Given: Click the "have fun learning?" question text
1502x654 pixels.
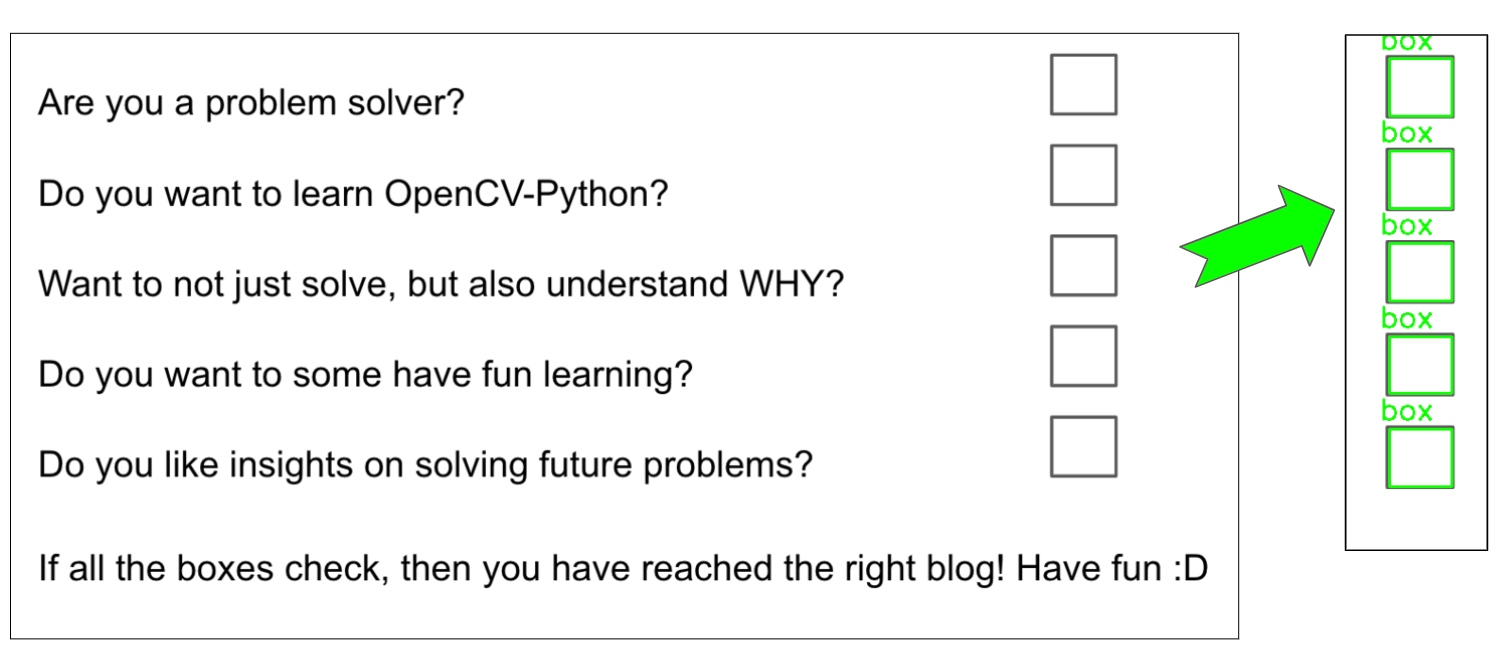Looking at the screenshot, I should tap(365, 375).
